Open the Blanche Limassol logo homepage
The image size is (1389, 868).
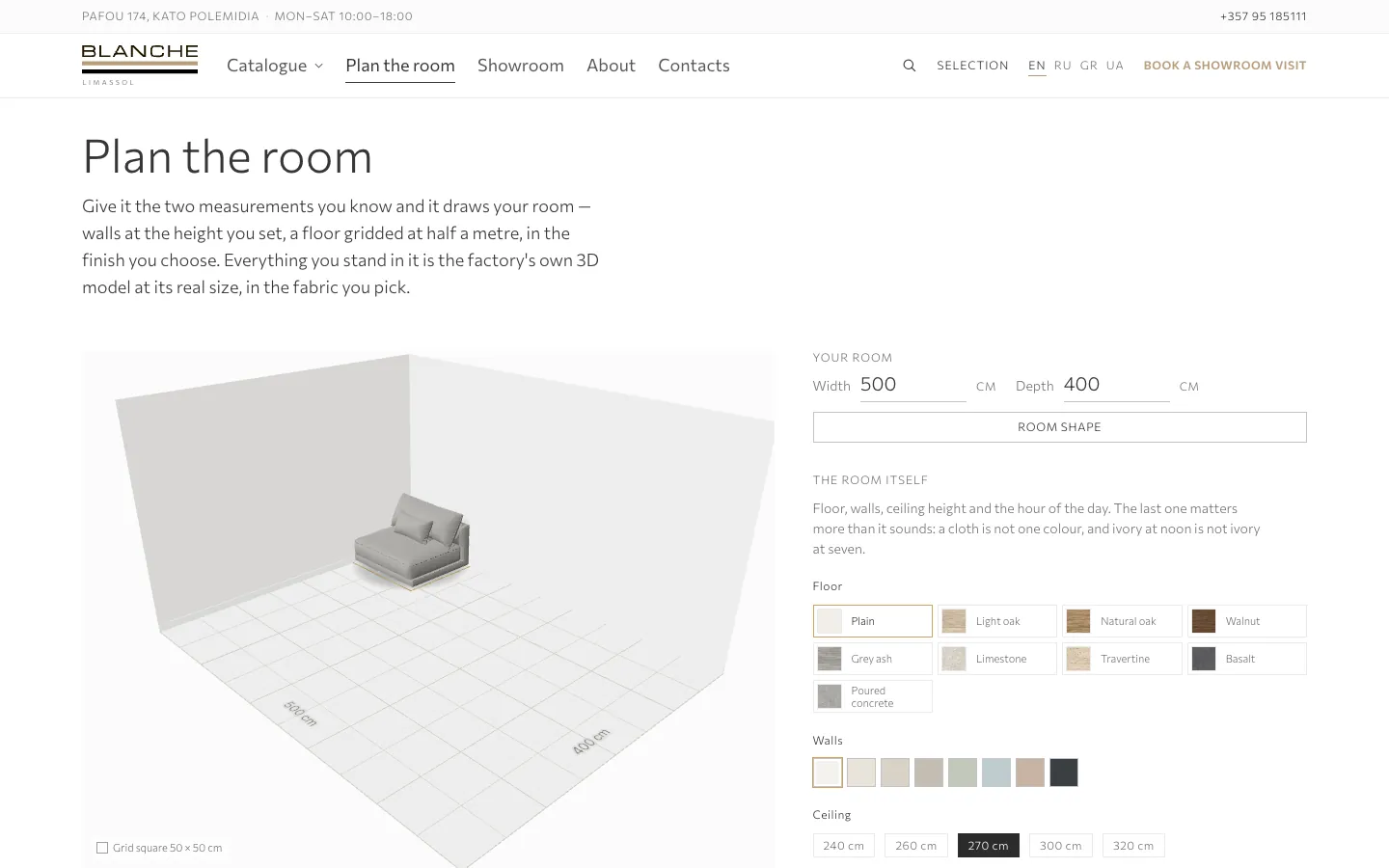tap(140, 65)
